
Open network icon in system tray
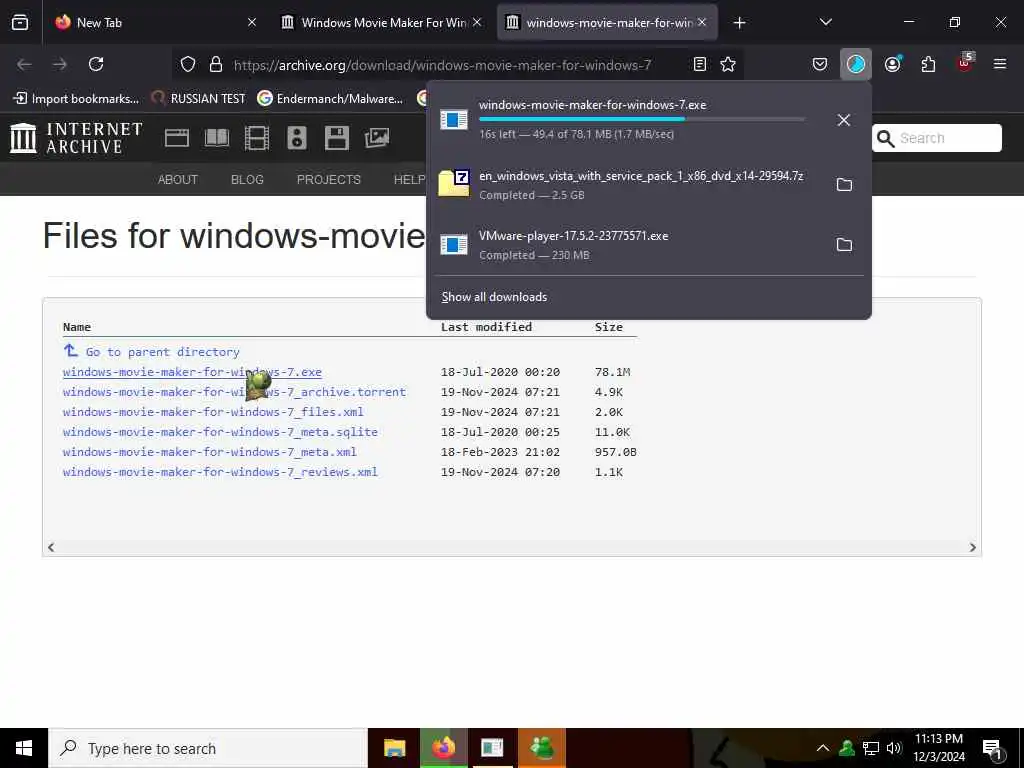click(x=871, y=748)
